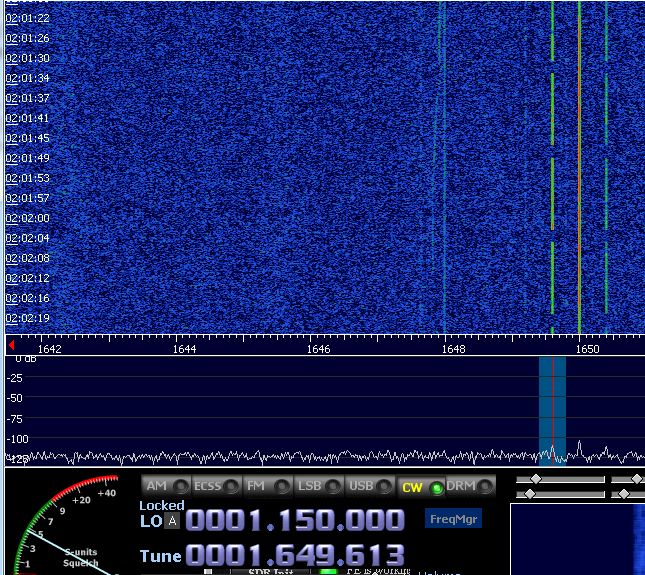Click the red tuning line in spectrum

(554, 411)
